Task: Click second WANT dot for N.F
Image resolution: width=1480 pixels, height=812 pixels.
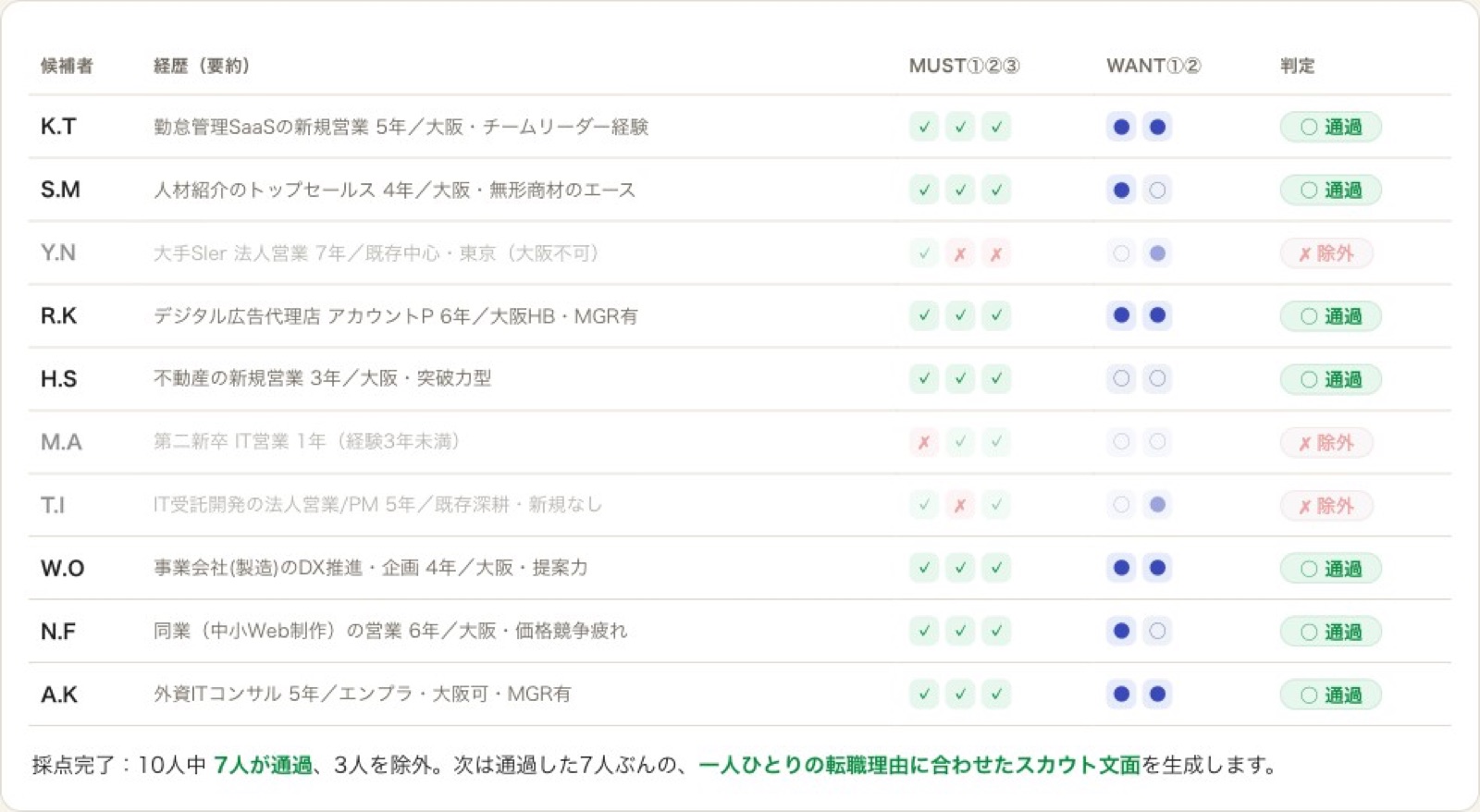Action: tap(1157, 632)
